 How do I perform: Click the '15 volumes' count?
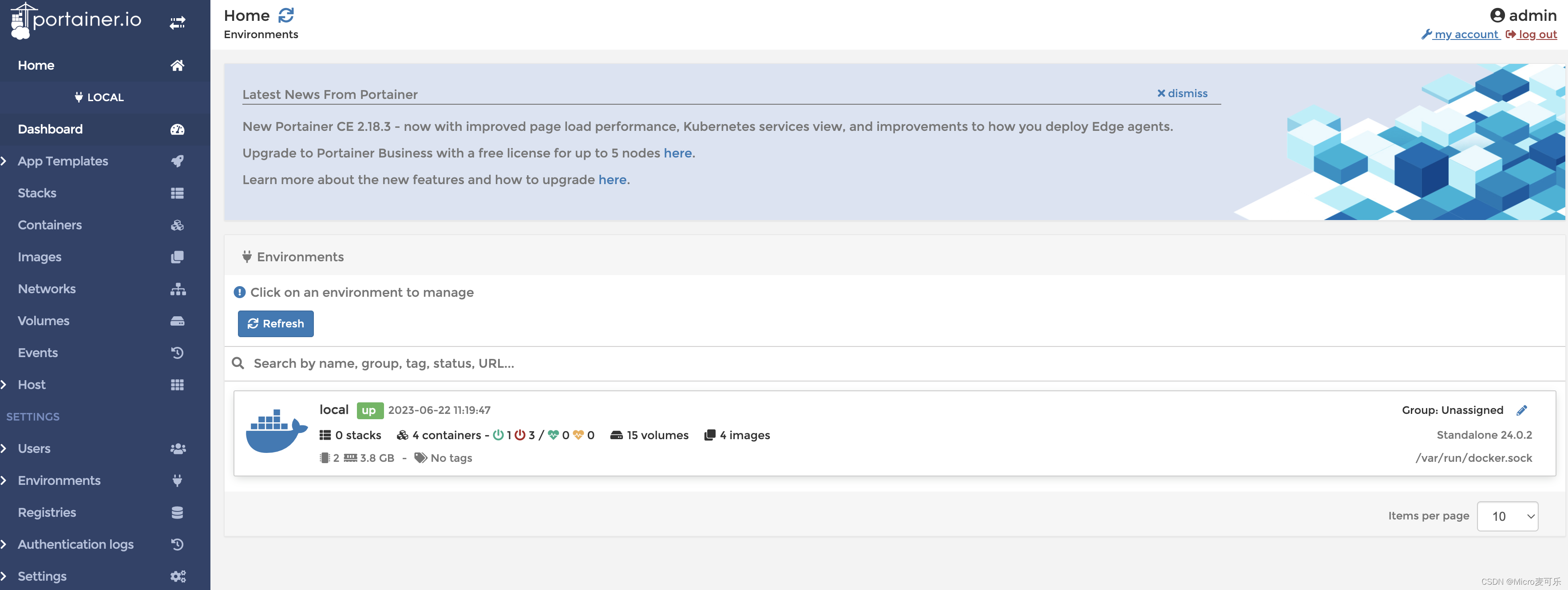(649, 435)
